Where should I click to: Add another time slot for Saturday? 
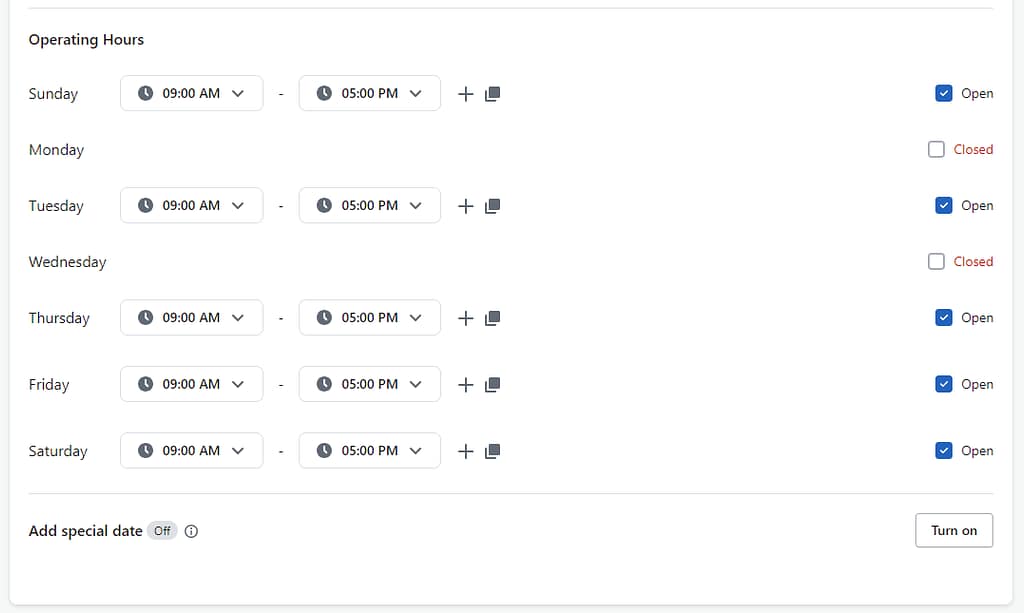(x=465, y=451)
